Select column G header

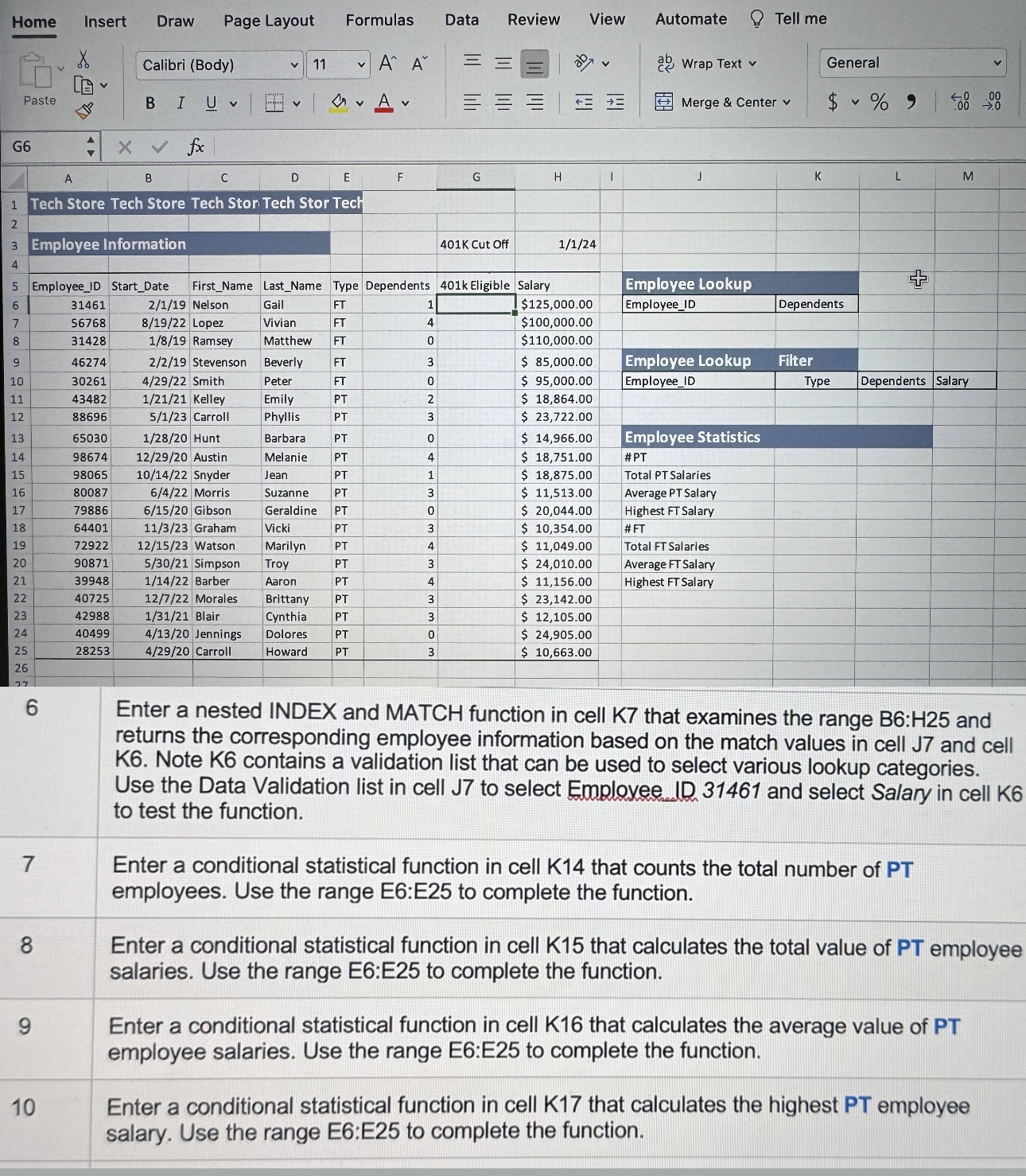(476, 177)
